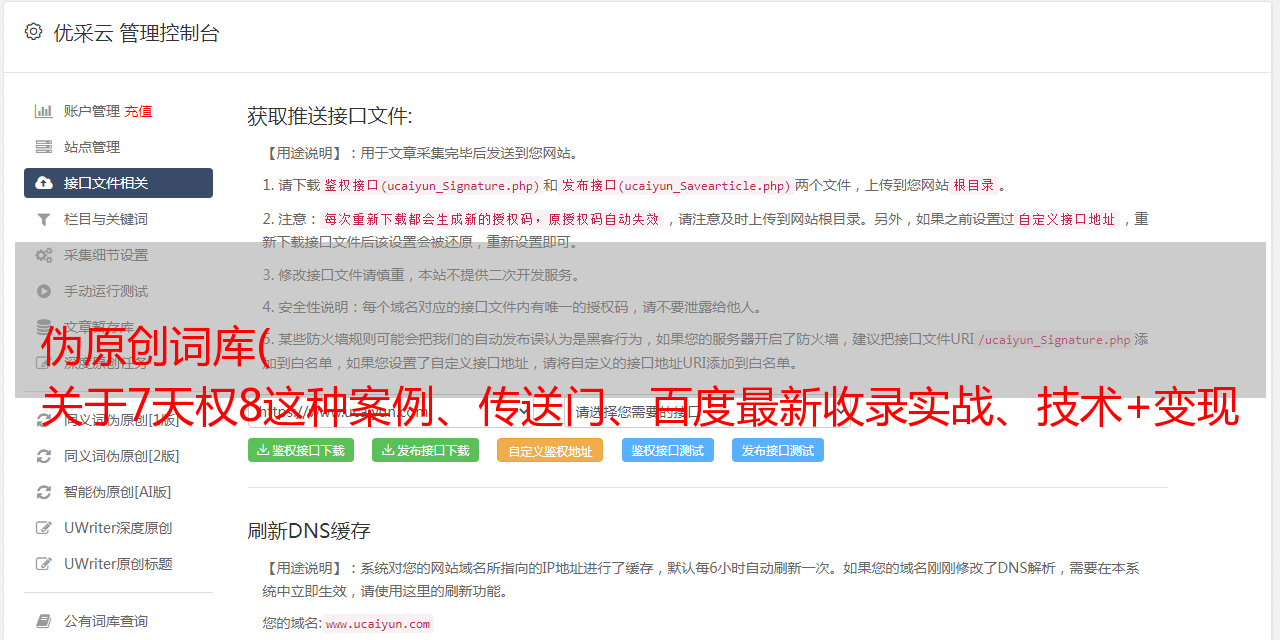
Task: Open 账户管理 in the sidebar
Action: click(x=92, y=111)
